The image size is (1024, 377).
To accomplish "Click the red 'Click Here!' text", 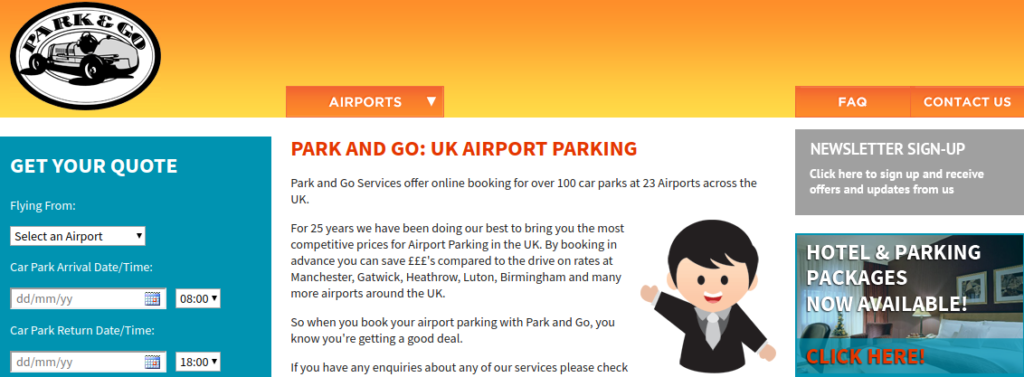I will point(865,357).
